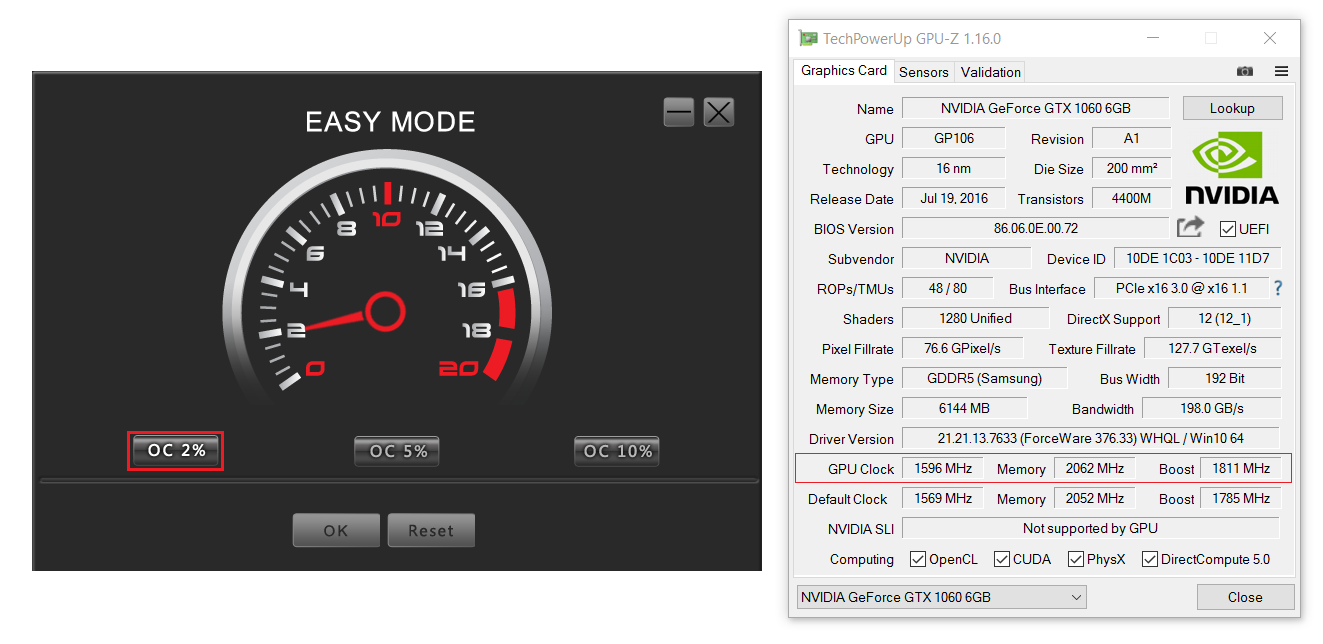This screenshot has width=1323, height=644.
Task: Click the Die Size 200 mm² field
Action: tap(1131, 168)
